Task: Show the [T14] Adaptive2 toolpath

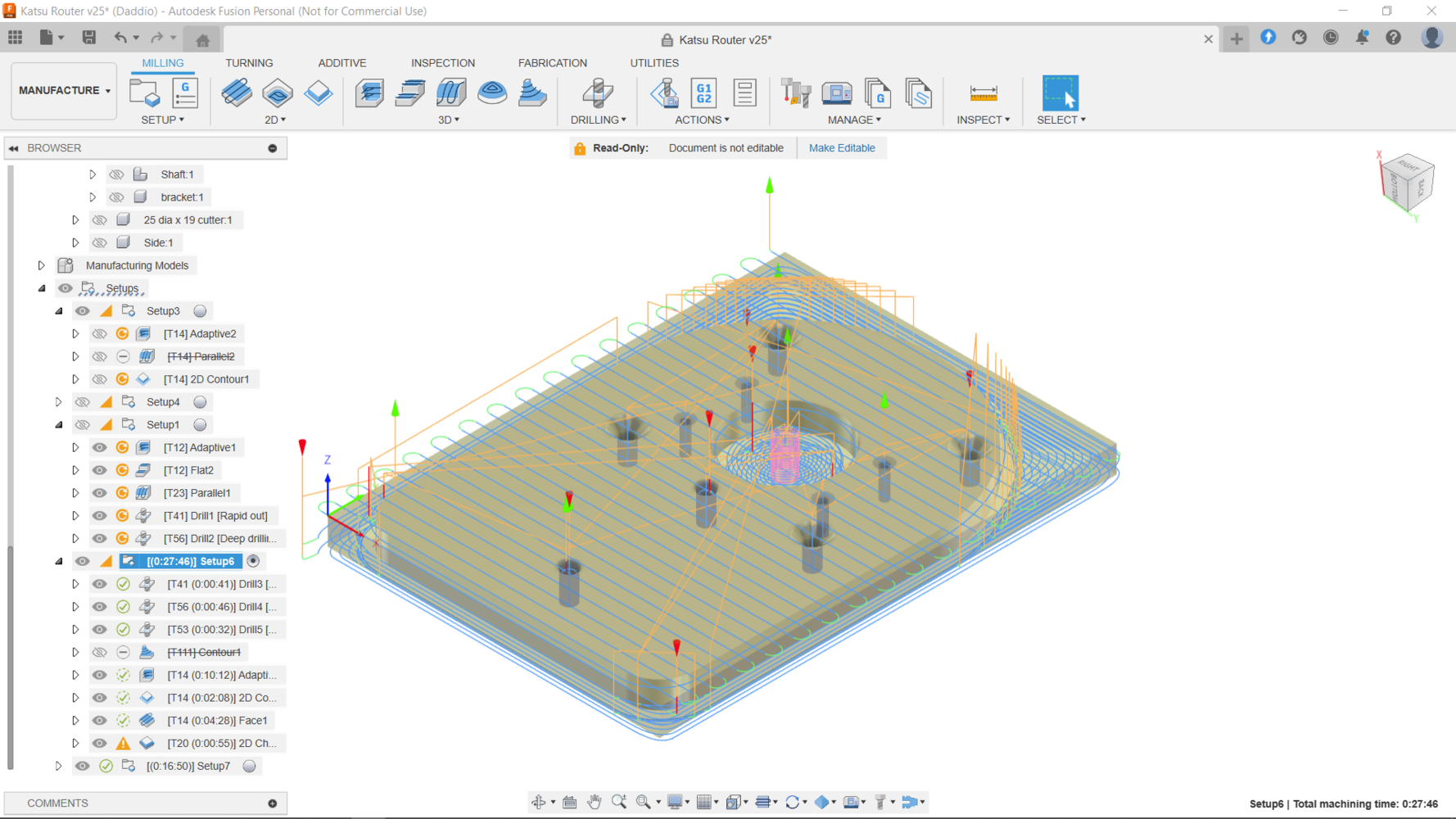Action: pos(99,333)
